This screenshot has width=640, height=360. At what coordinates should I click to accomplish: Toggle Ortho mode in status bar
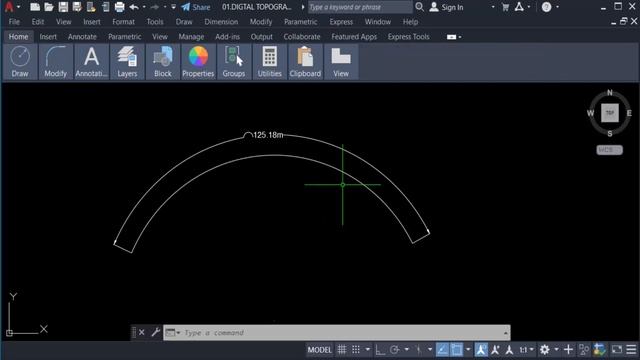coord(380,349)
